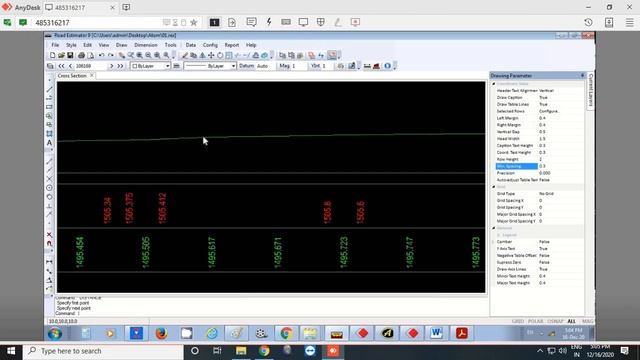Click the New file icon in toolbar
The height and width of the screenshot is (360, 640).
52,55
